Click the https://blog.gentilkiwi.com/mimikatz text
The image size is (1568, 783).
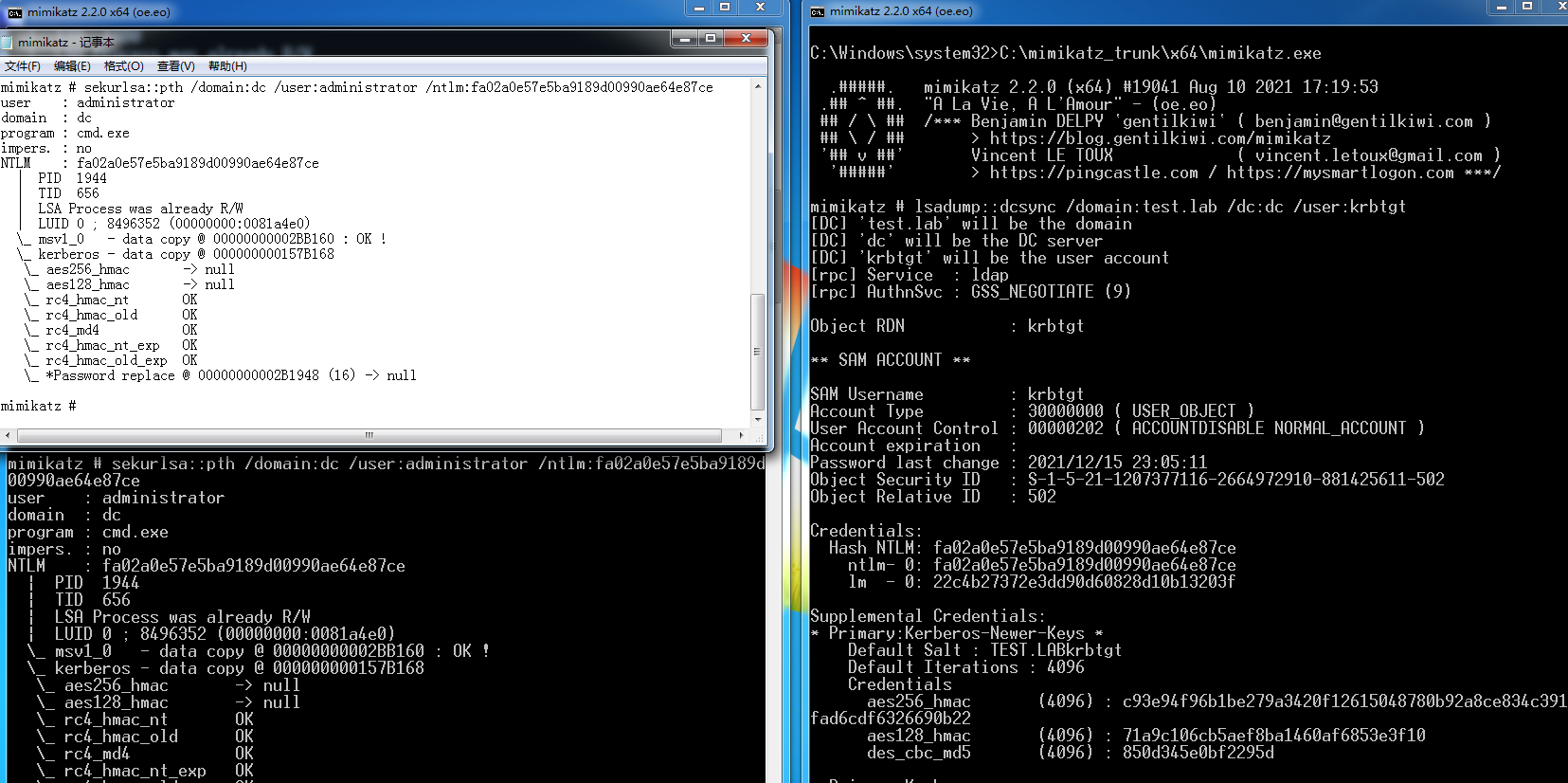pos(1160,138)
